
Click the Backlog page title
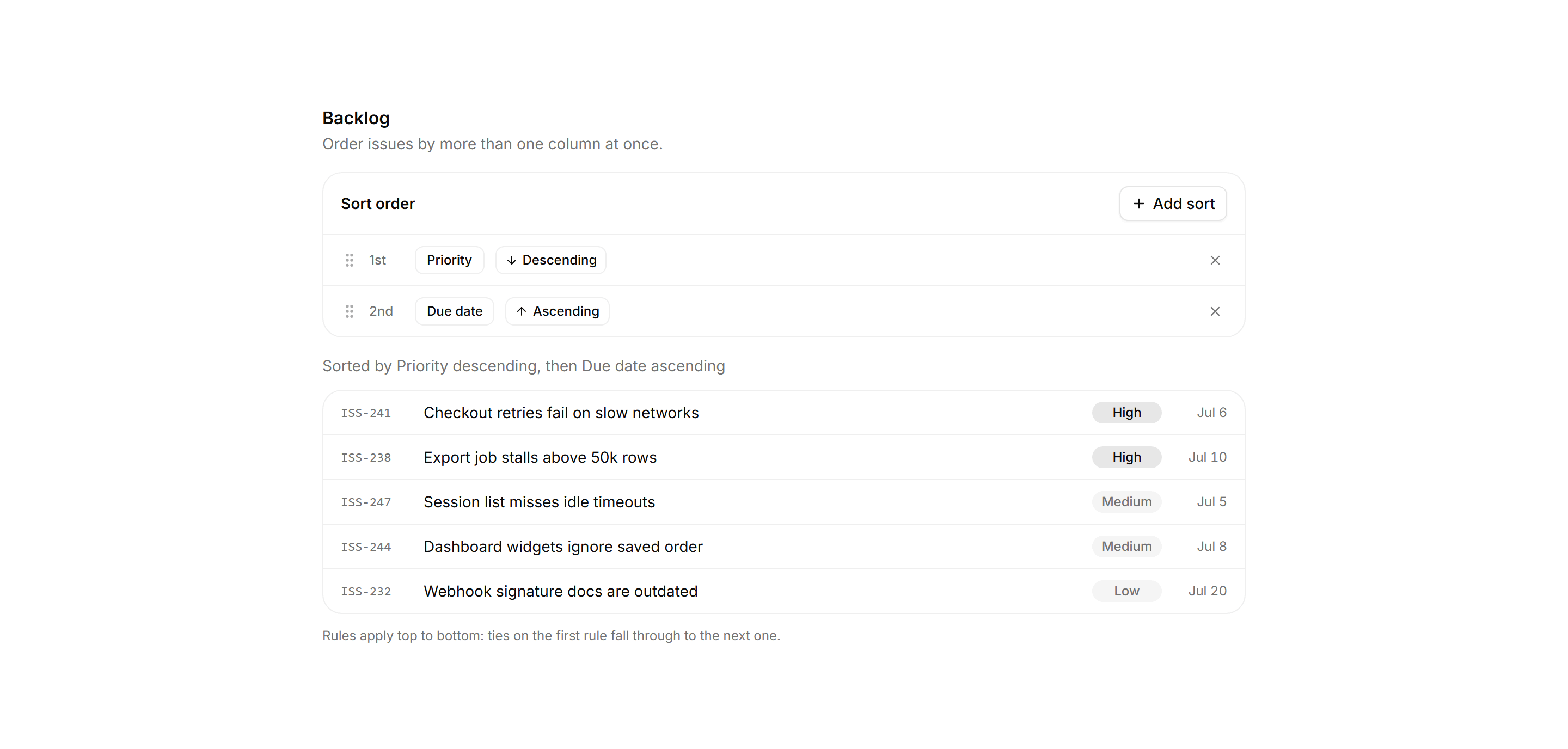pos(356,118)
